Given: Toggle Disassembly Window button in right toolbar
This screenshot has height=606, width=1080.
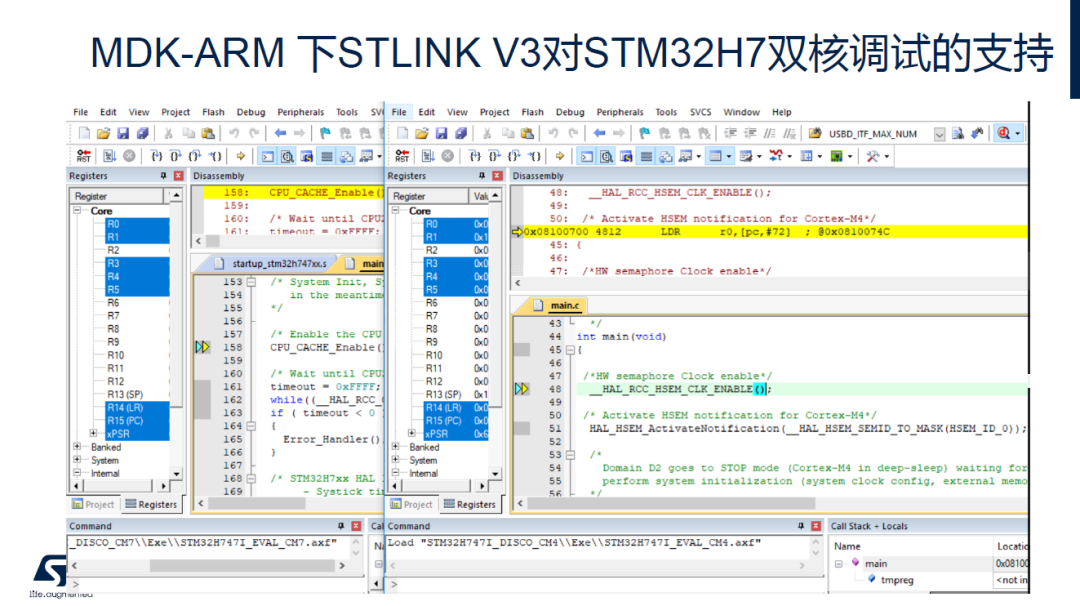Looking at the screenshot, I should (x=606, y=156).
